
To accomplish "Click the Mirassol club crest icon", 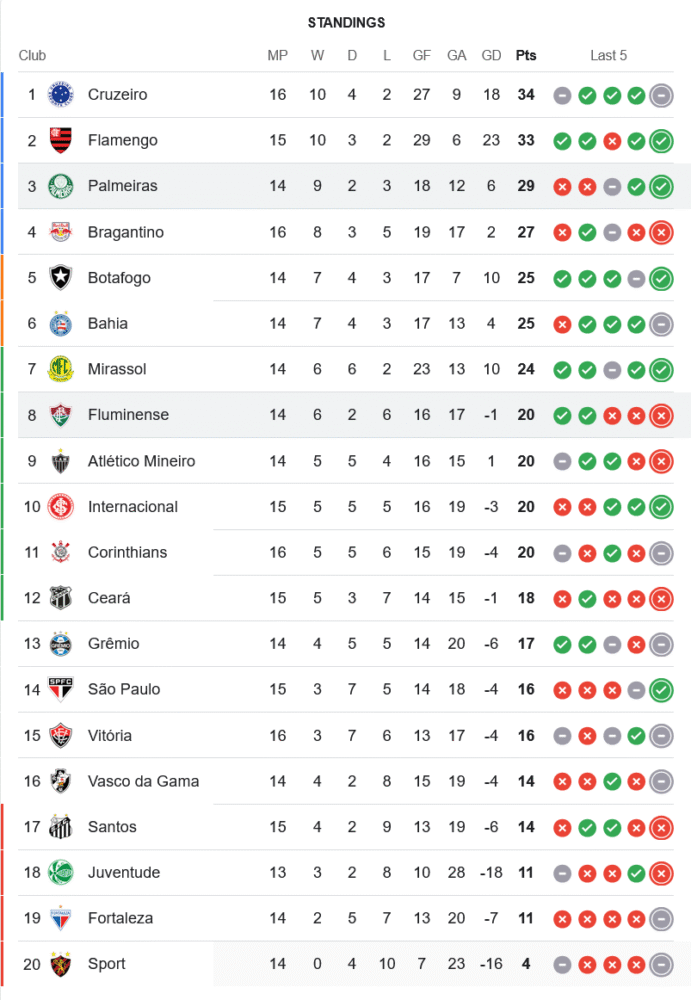I will [61, 369].
